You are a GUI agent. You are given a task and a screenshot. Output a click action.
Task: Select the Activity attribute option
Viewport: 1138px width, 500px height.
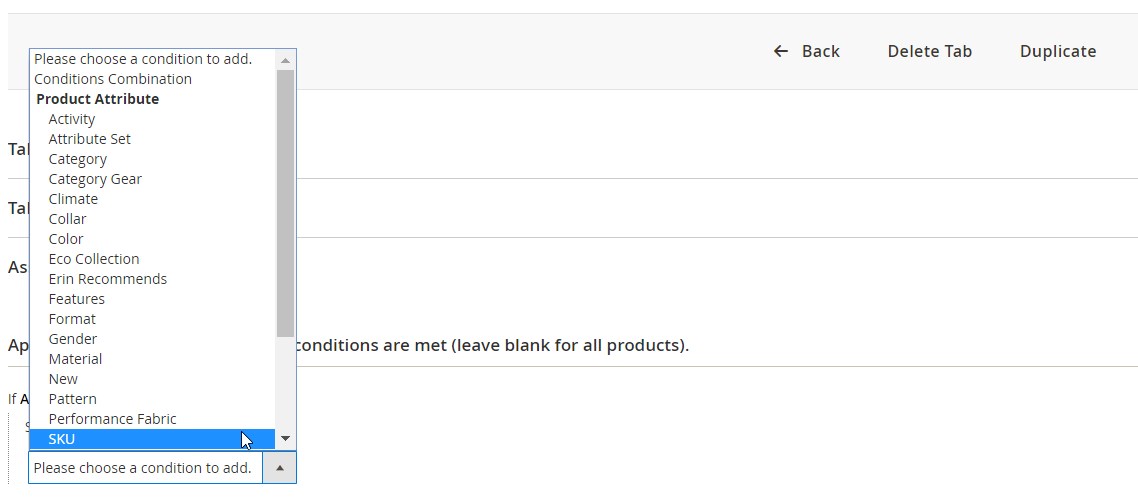click(72, 119)
